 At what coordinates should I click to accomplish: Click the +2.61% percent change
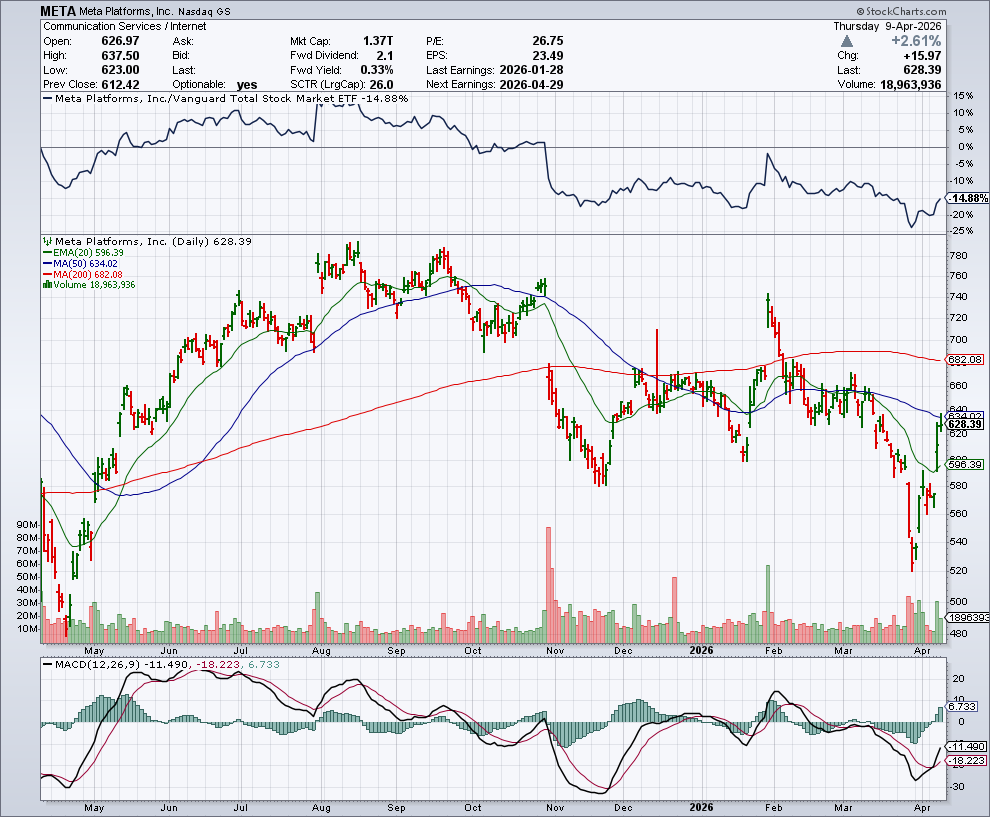pyautogui.click(x=916, y=41)
